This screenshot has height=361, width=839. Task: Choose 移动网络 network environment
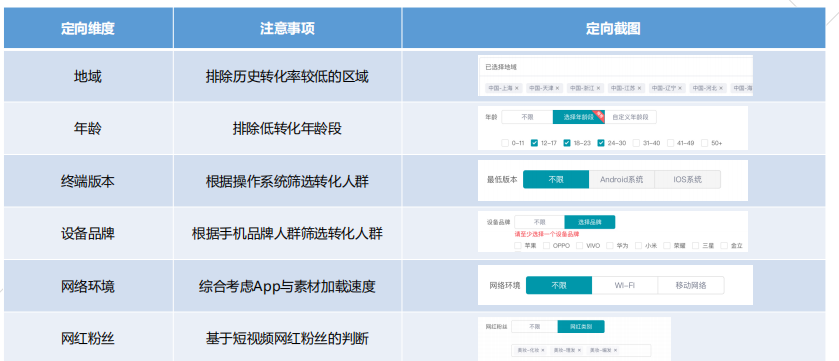tap(691, 285)
